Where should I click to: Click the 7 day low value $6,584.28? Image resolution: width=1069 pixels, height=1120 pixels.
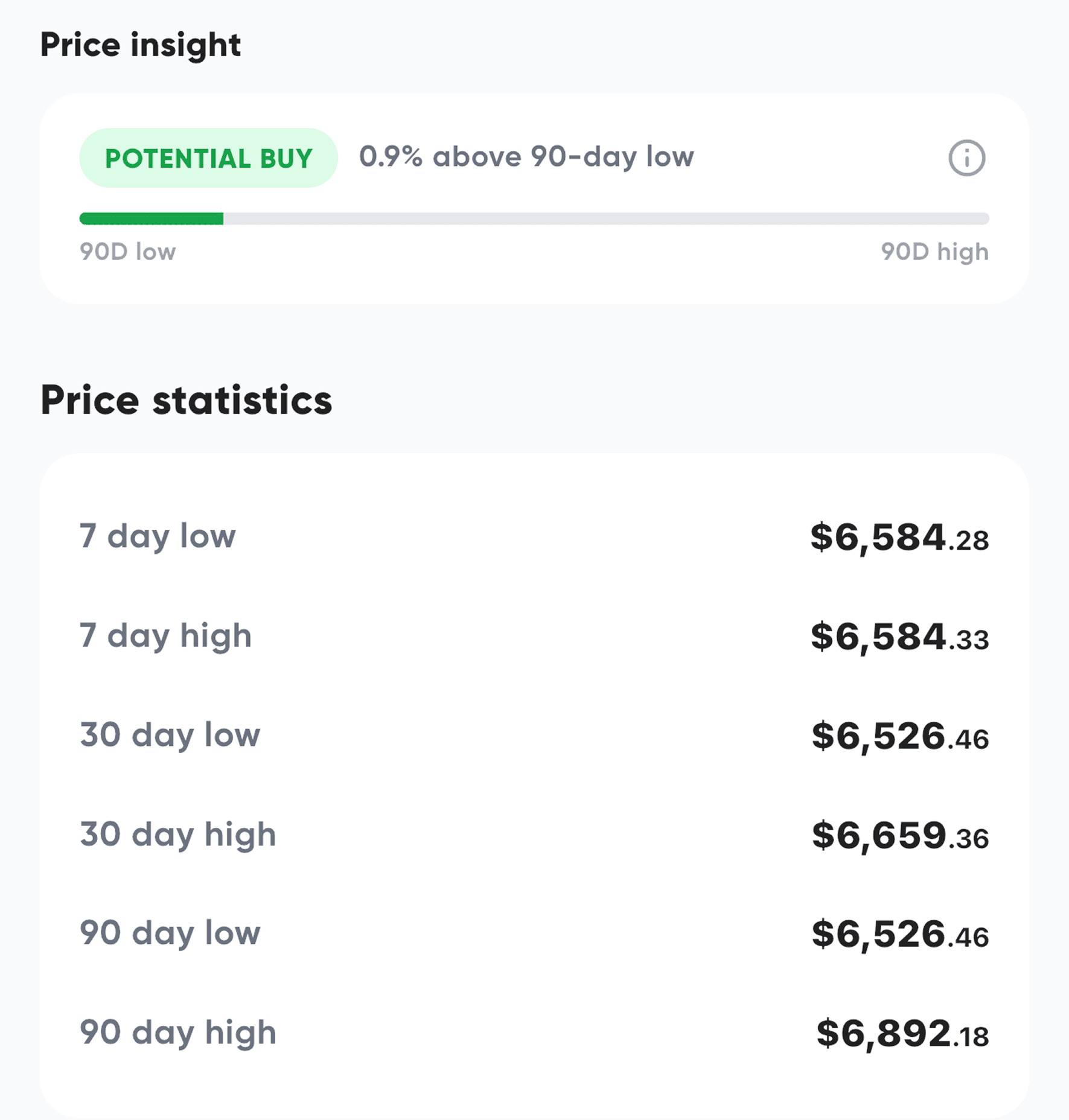[x=899, y=538]
